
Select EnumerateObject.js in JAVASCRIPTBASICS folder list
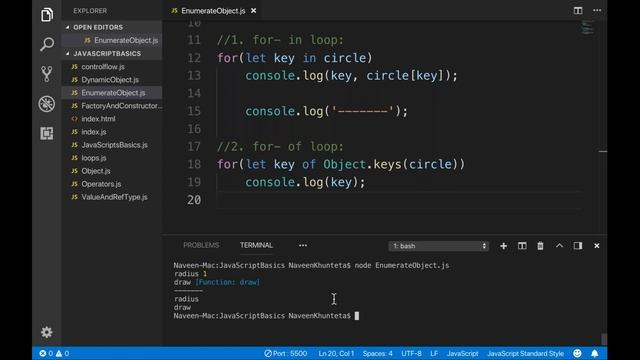[112, 93]
